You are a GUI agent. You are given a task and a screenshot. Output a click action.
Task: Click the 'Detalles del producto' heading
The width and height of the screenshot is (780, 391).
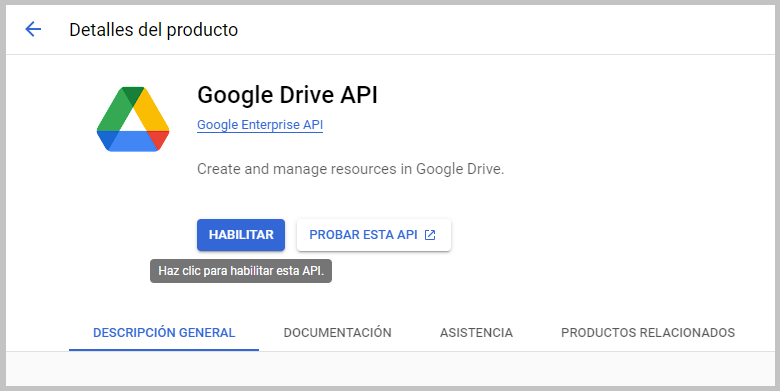153,30
